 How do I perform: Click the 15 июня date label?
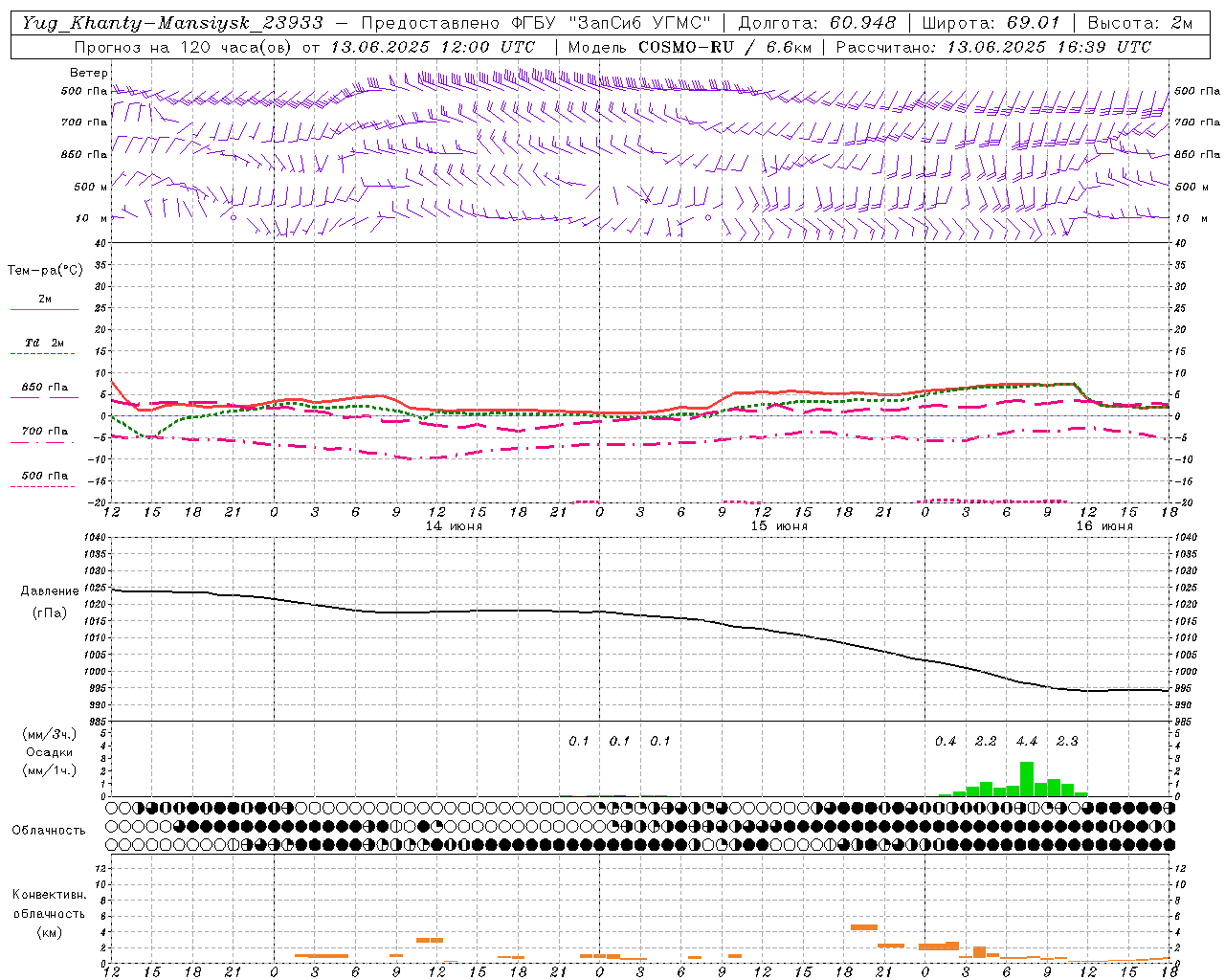pos(779,526)
